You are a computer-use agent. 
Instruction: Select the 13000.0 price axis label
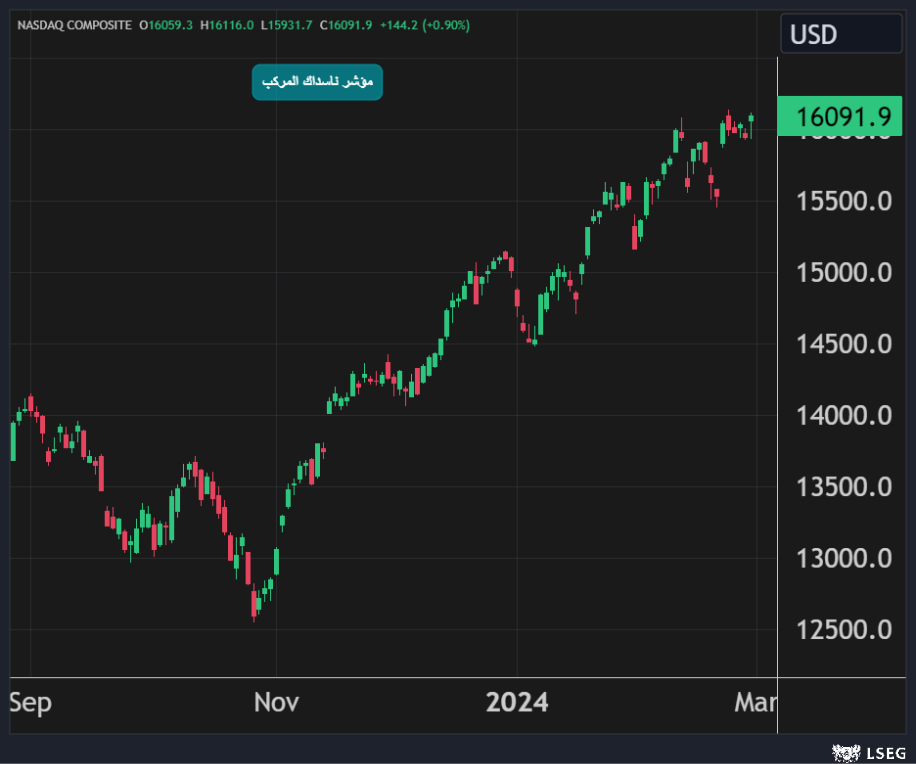[x=845, y=558]
